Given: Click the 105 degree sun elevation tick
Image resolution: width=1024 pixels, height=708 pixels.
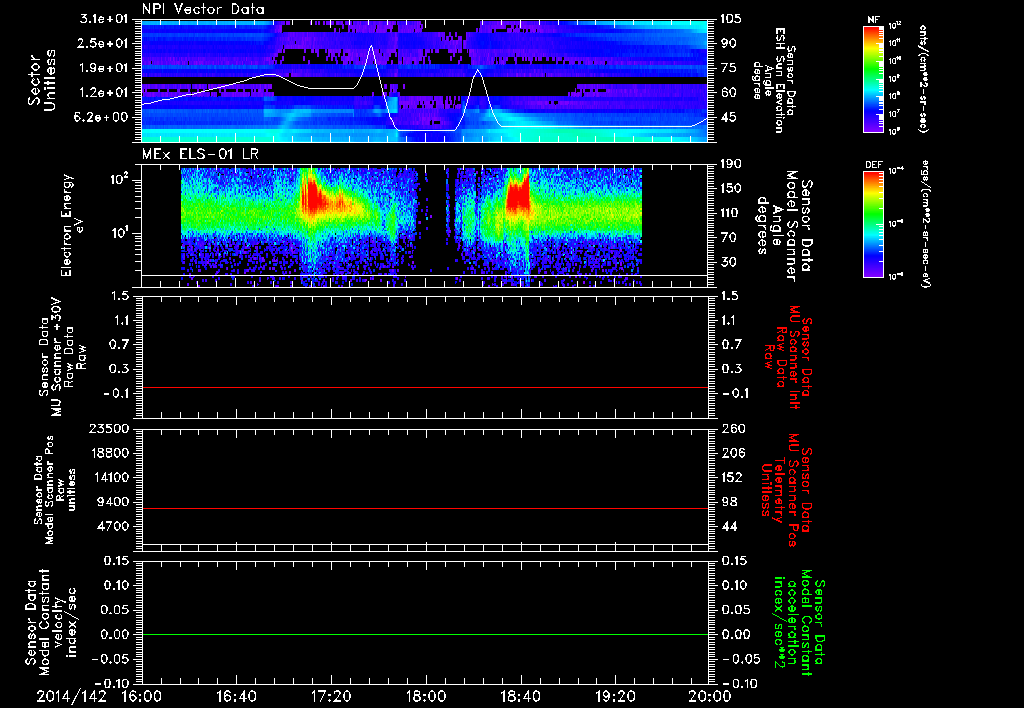Looking at the screenshot, I should click(731, 19).
